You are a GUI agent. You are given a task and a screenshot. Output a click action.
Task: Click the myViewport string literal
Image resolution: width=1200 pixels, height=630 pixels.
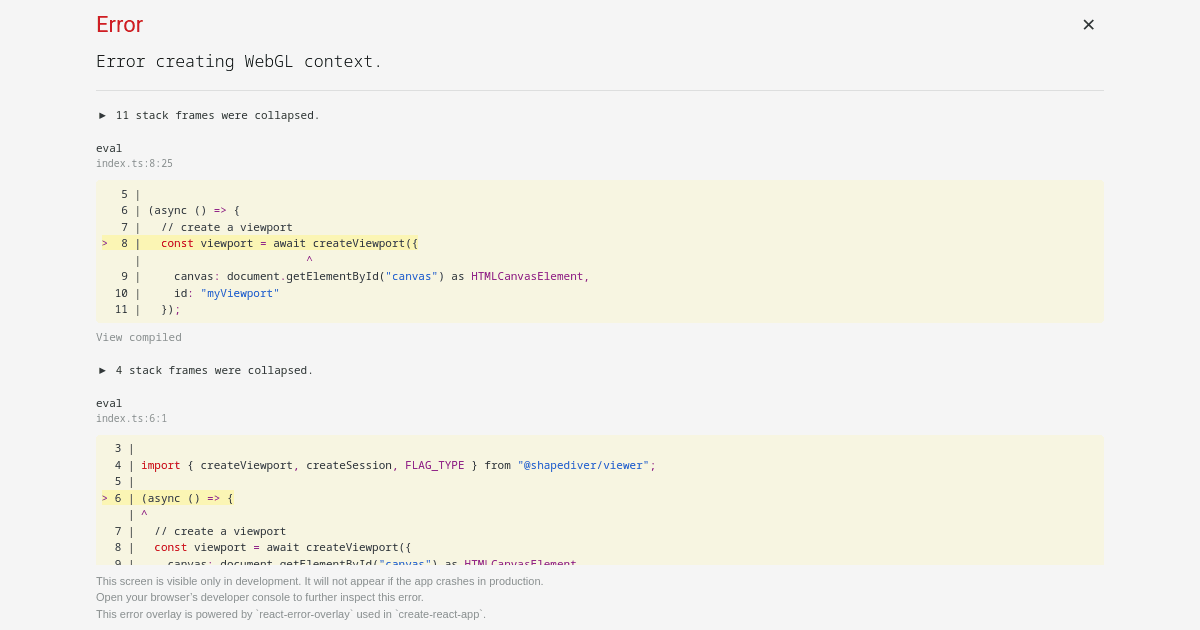click(x=238, y=293)
